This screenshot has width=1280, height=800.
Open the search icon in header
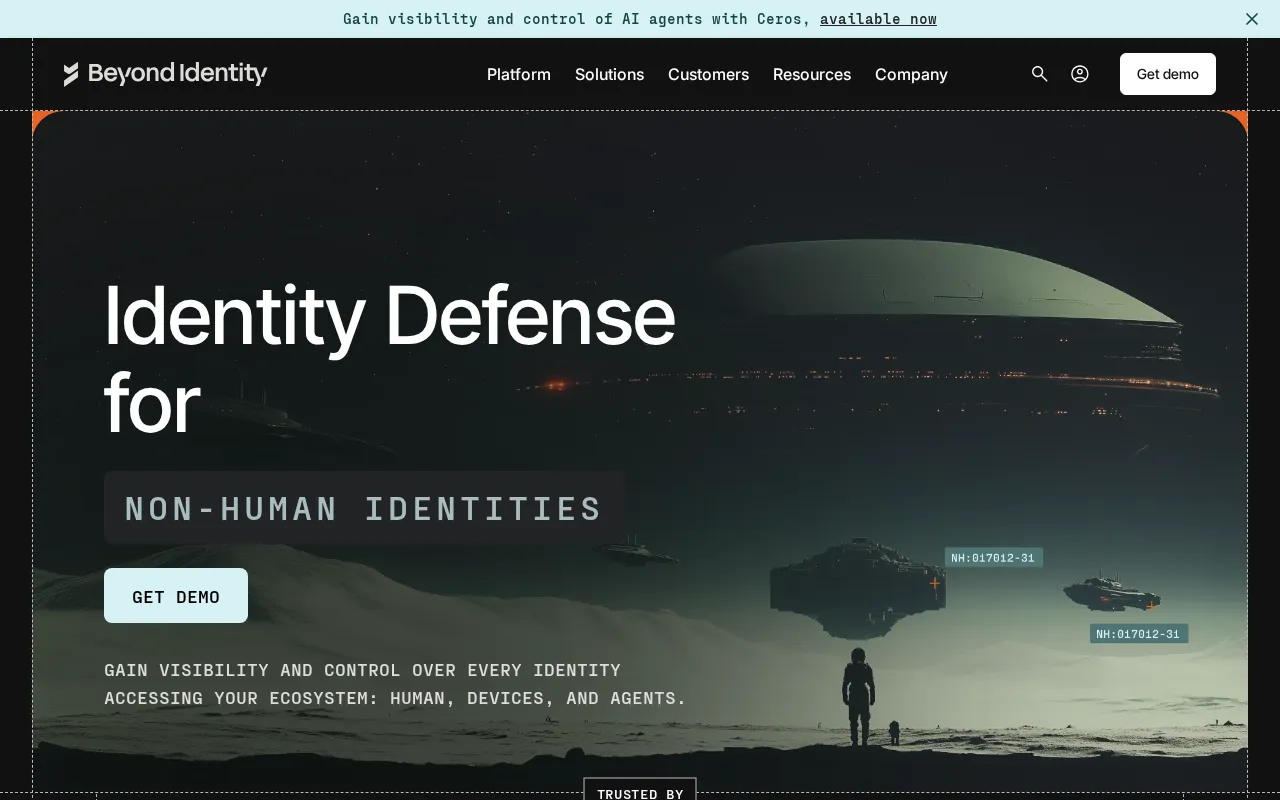1040,74
